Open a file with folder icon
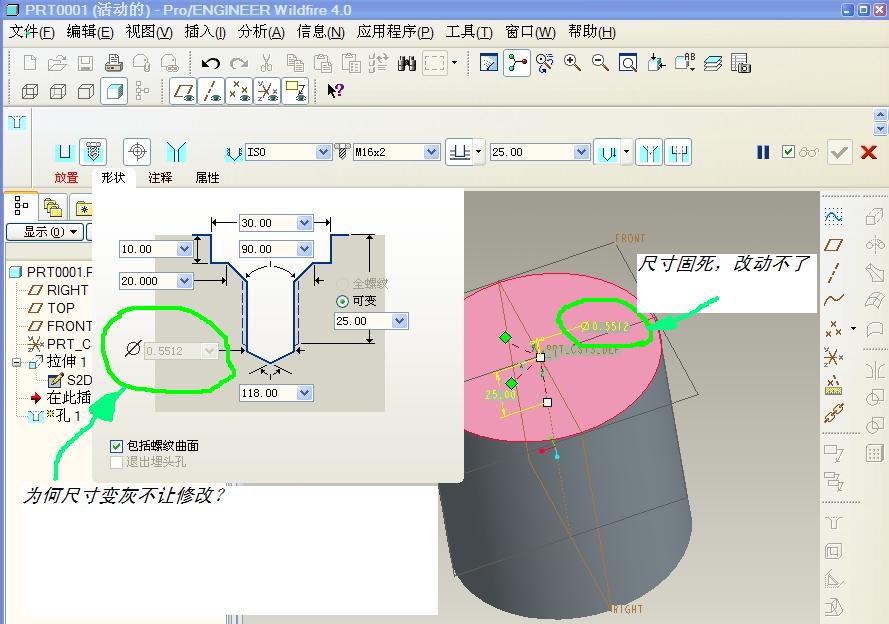Viewport: 889px width, 624px height. pos(57,62)
